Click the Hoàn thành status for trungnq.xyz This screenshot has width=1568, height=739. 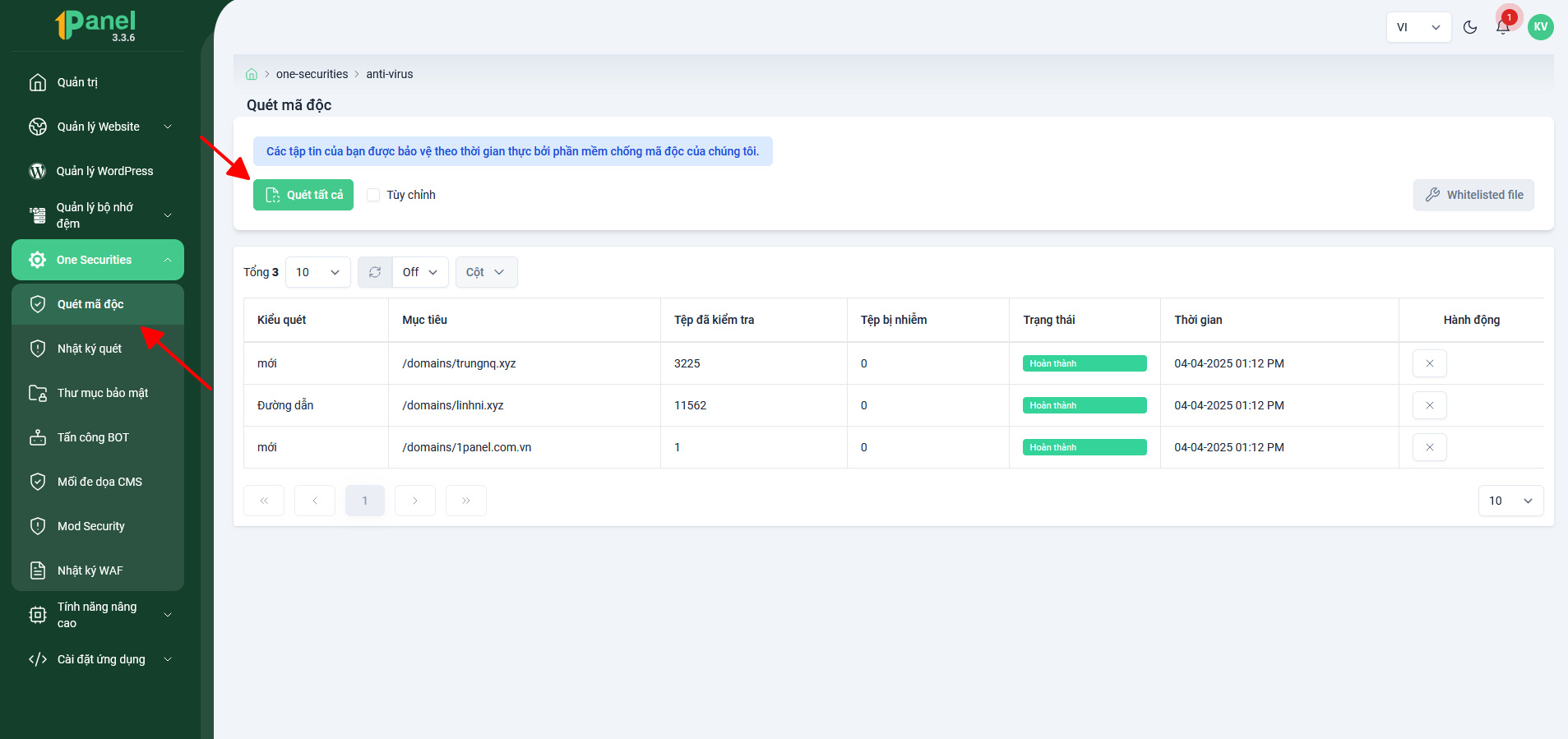(x=1085, y=363)
